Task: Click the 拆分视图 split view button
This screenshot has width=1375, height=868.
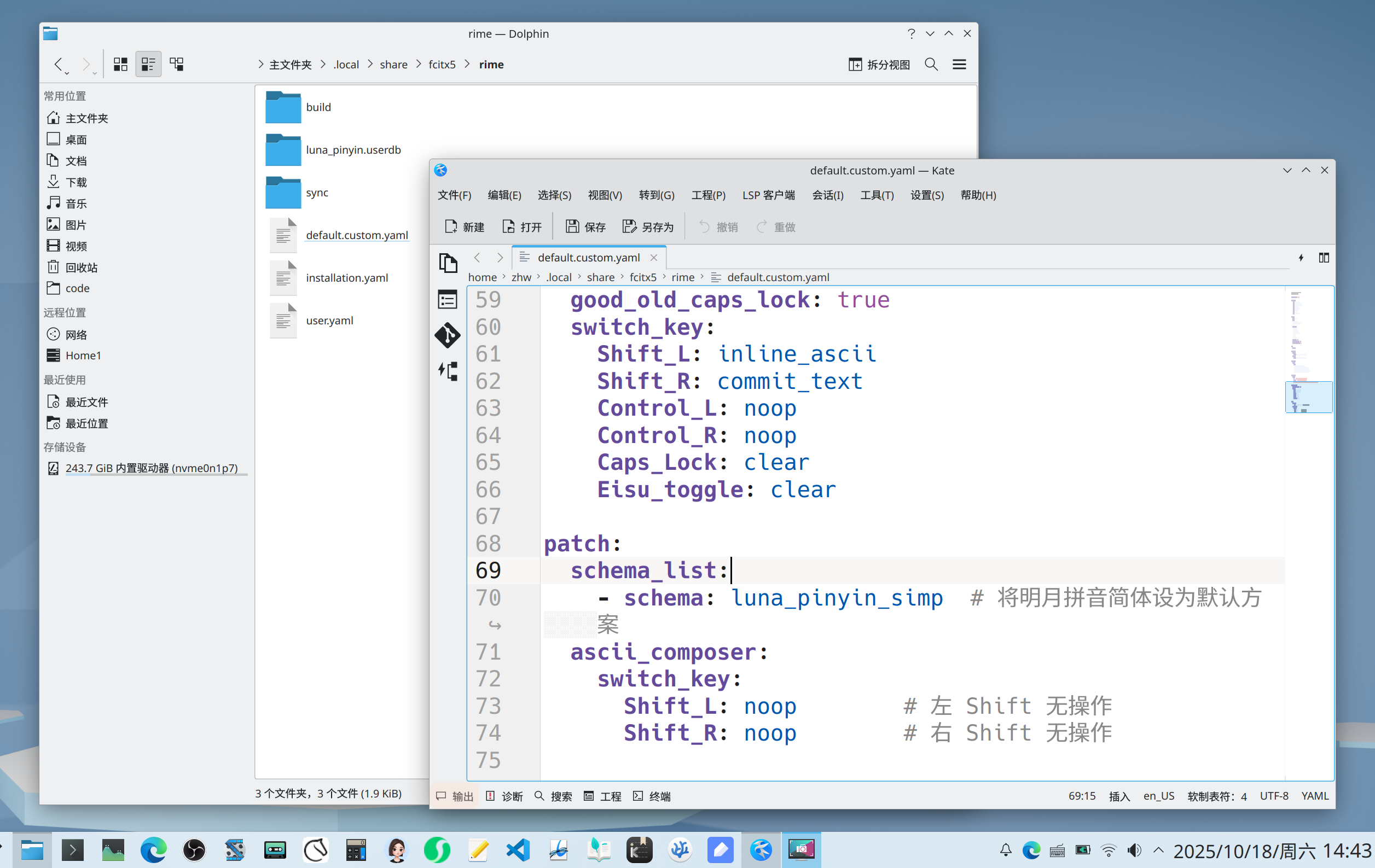Action: coord(879,65)
